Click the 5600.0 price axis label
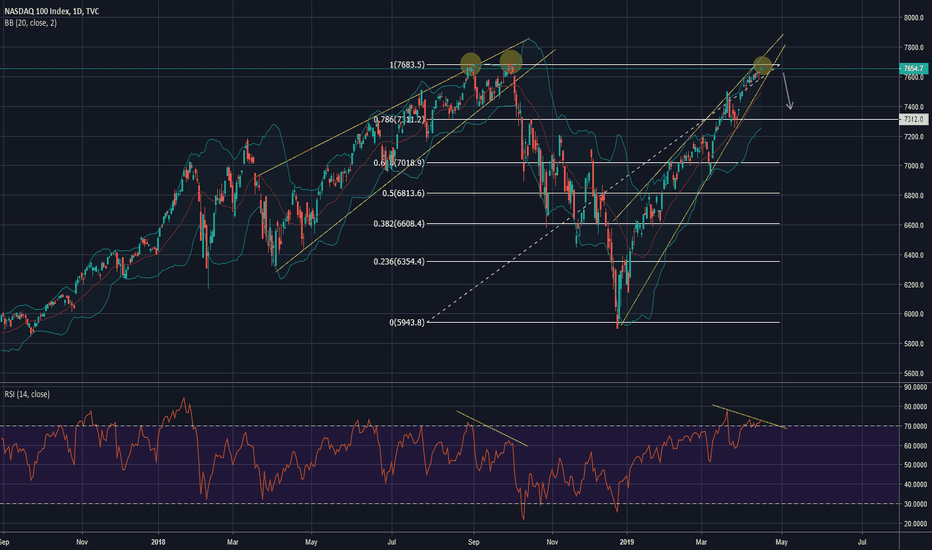This screenshot has width=932, height=550. click(x=914, y=373)
